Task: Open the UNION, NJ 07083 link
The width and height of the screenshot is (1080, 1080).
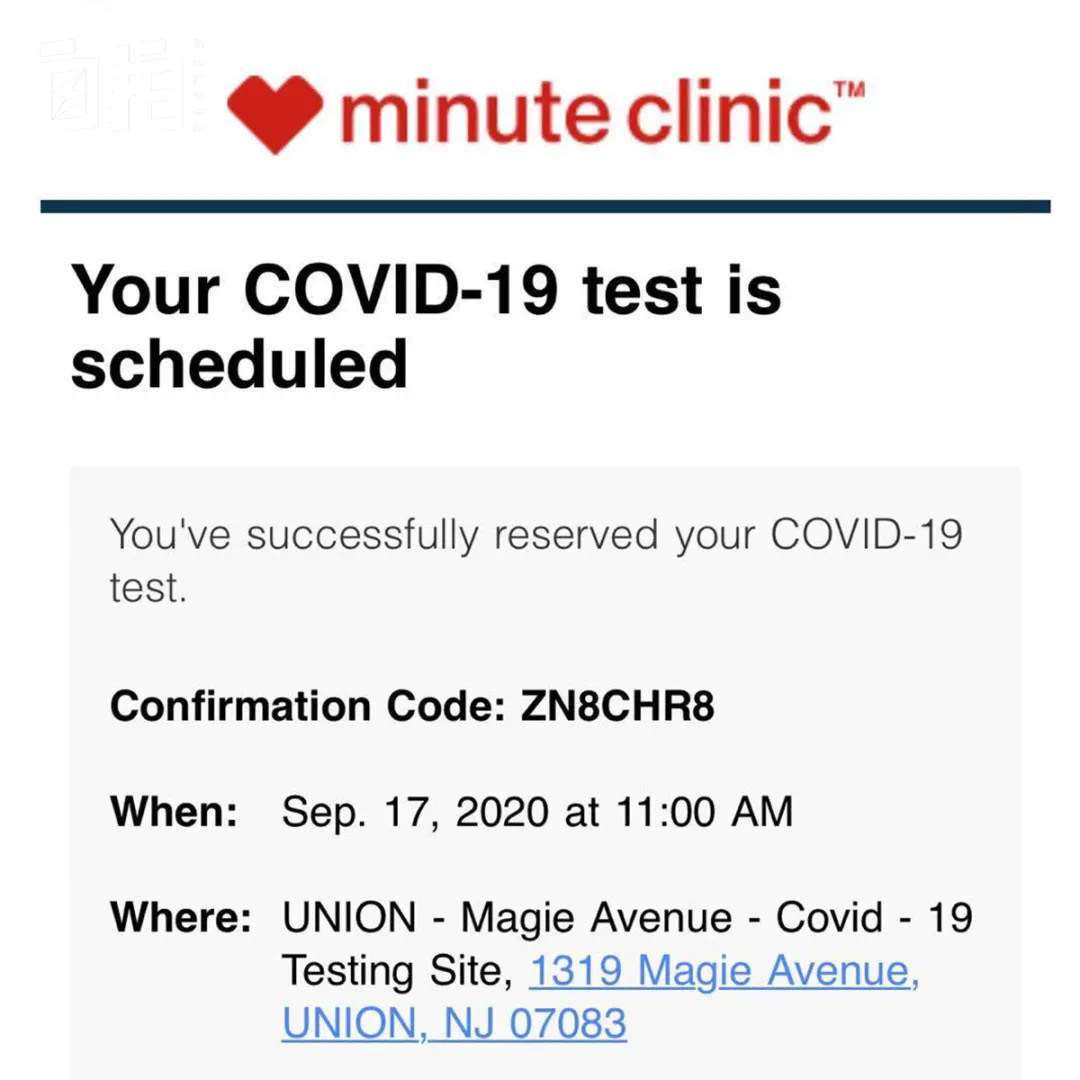Action: click(454, 1023)
